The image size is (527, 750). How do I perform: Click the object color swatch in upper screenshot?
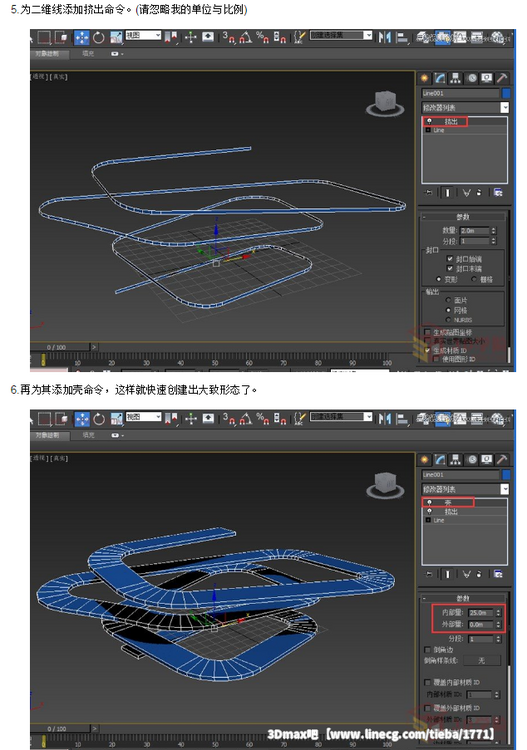(506, 93)
